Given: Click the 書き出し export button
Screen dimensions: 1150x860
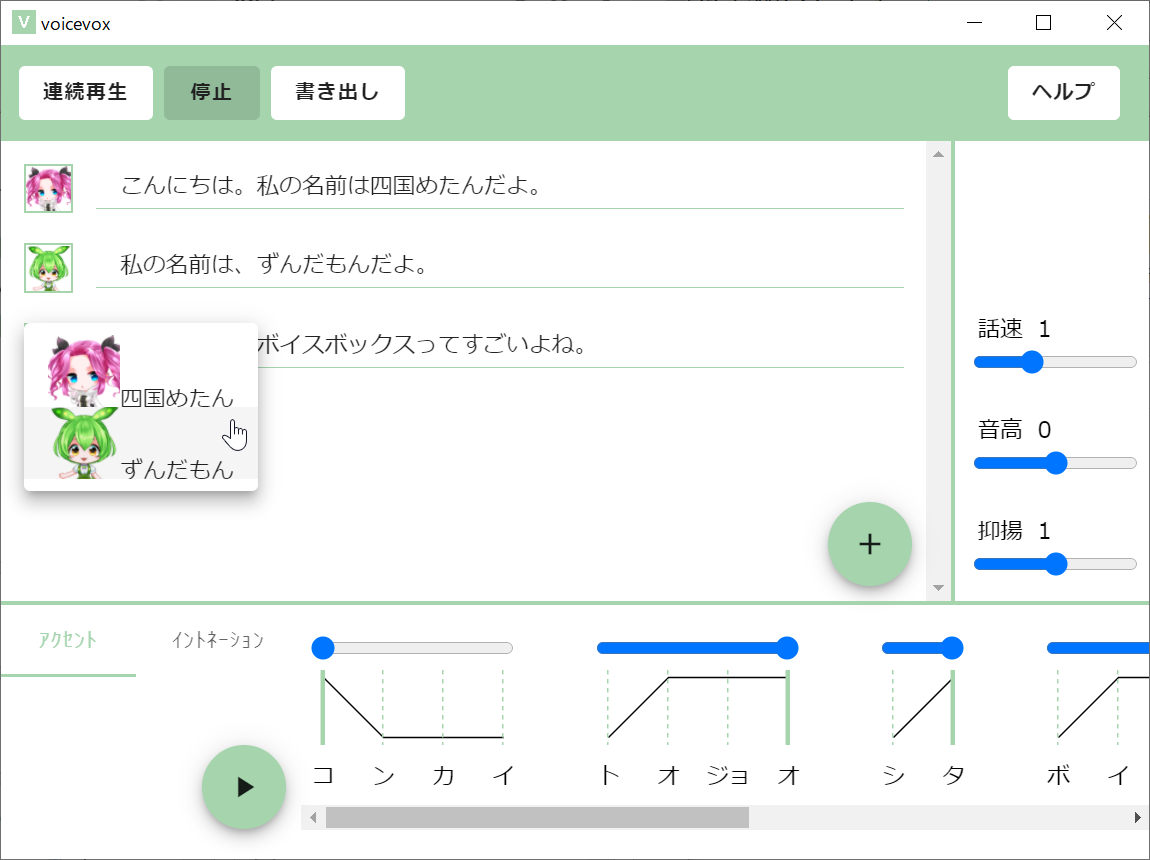Looking at the screenshot, I should pyautogui.click(x=337, y=92).
